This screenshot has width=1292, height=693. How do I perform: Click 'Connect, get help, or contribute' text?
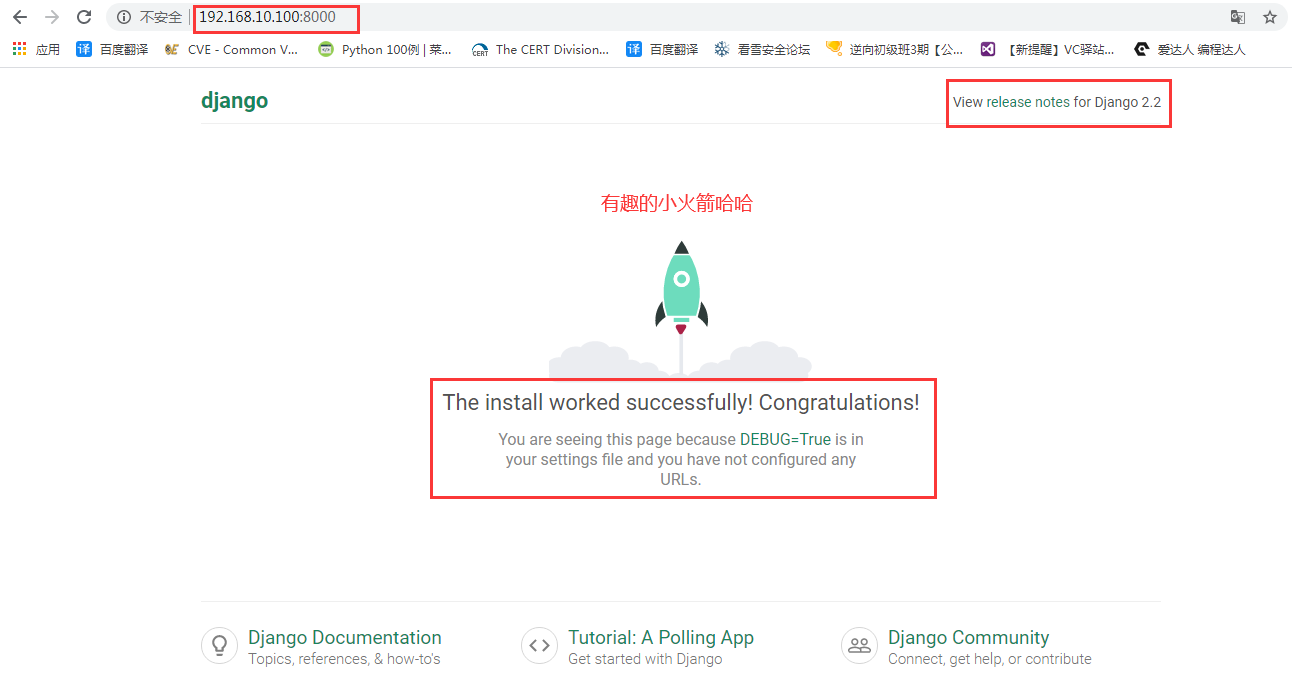990,659
